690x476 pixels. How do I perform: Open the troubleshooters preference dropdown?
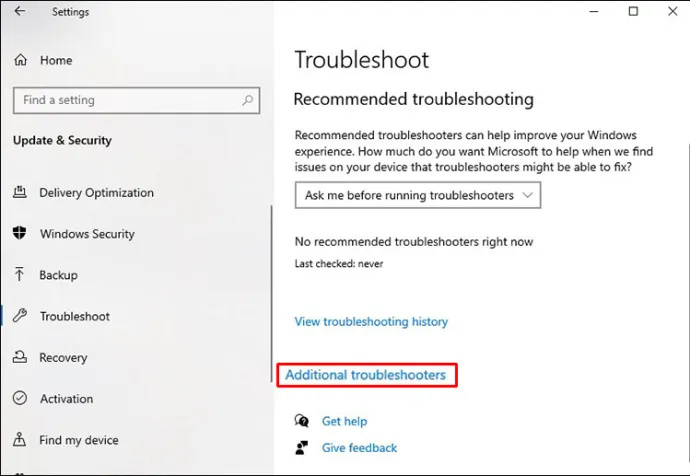point(418,195)
